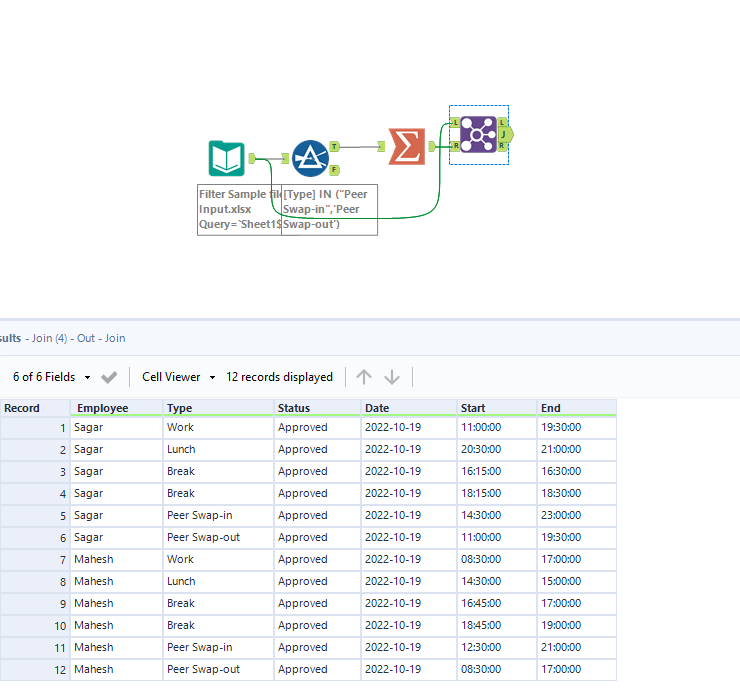Click the Filter tool's T output anchor
740x694 pixels.
335,147
